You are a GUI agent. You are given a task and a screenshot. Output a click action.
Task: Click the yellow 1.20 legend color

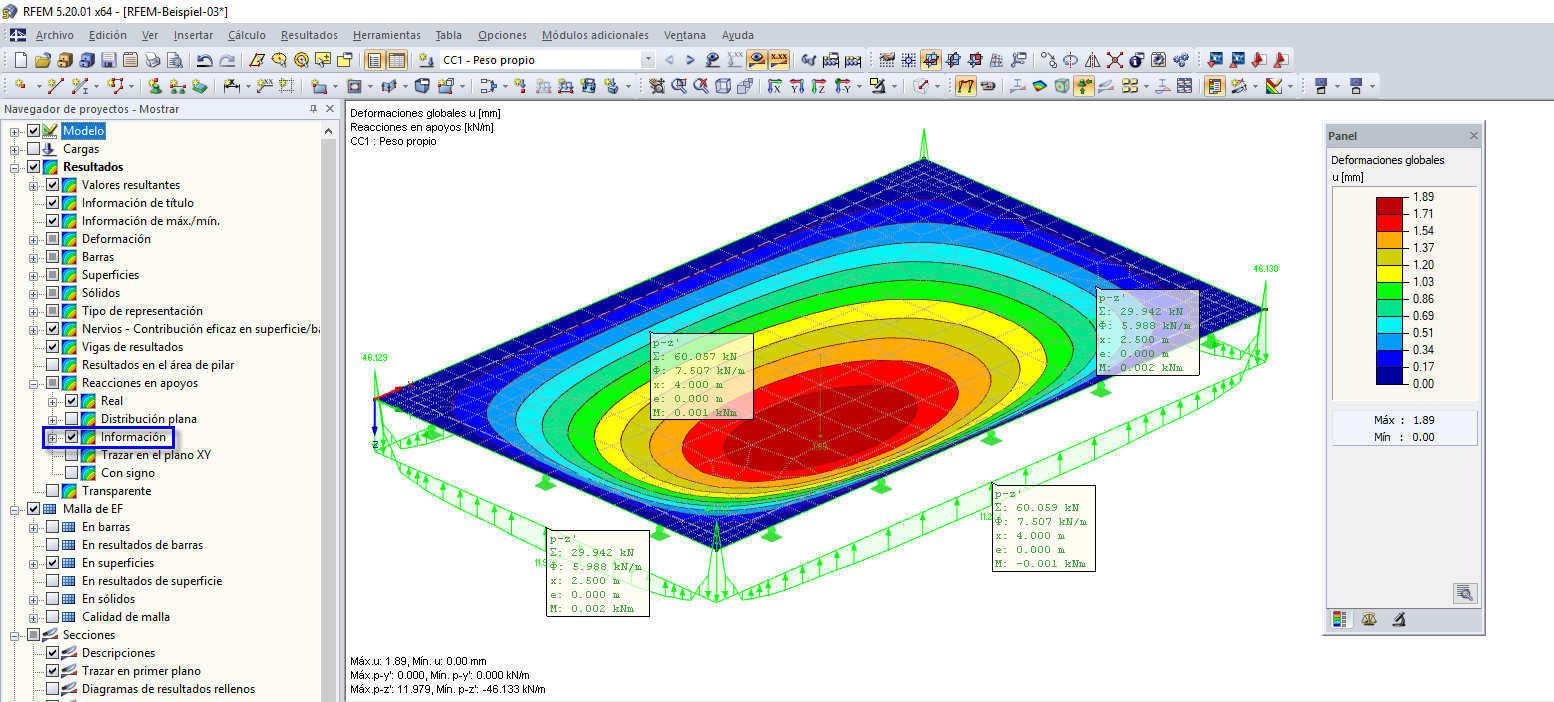click(1390, 274)
